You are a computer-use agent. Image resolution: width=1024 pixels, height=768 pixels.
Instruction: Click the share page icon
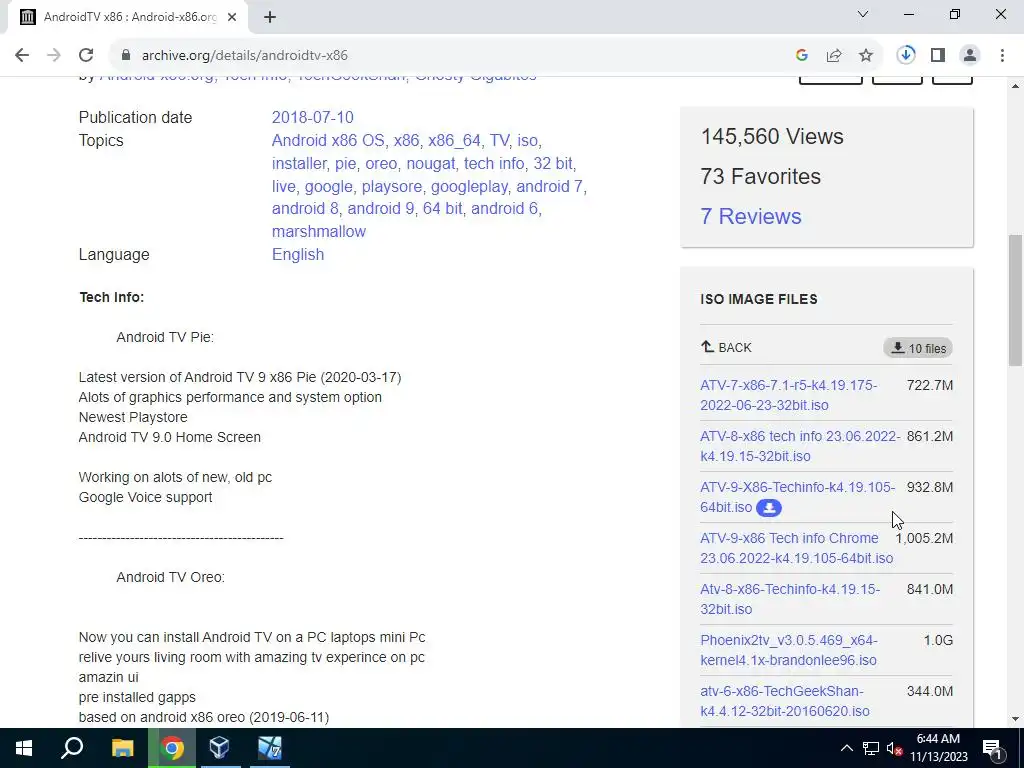click(834, 56)
